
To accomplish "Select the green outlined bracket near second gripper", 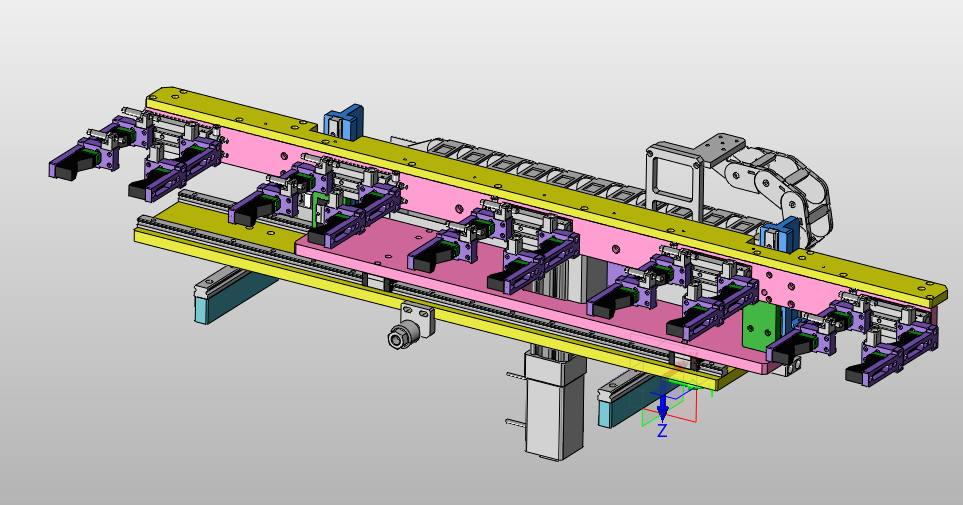I will pyautogui.click(x=318, y=210).
